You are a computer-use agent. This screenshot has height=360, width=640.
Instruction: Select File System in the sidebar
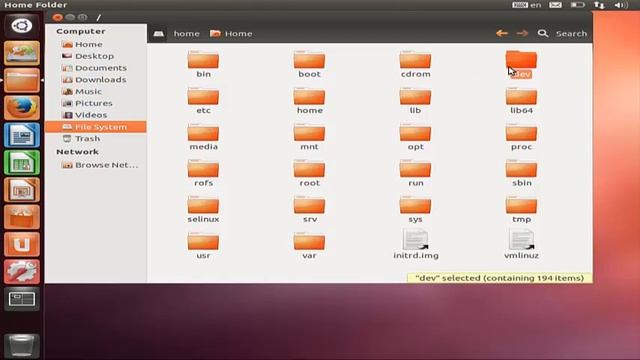(x=96, y=127)
